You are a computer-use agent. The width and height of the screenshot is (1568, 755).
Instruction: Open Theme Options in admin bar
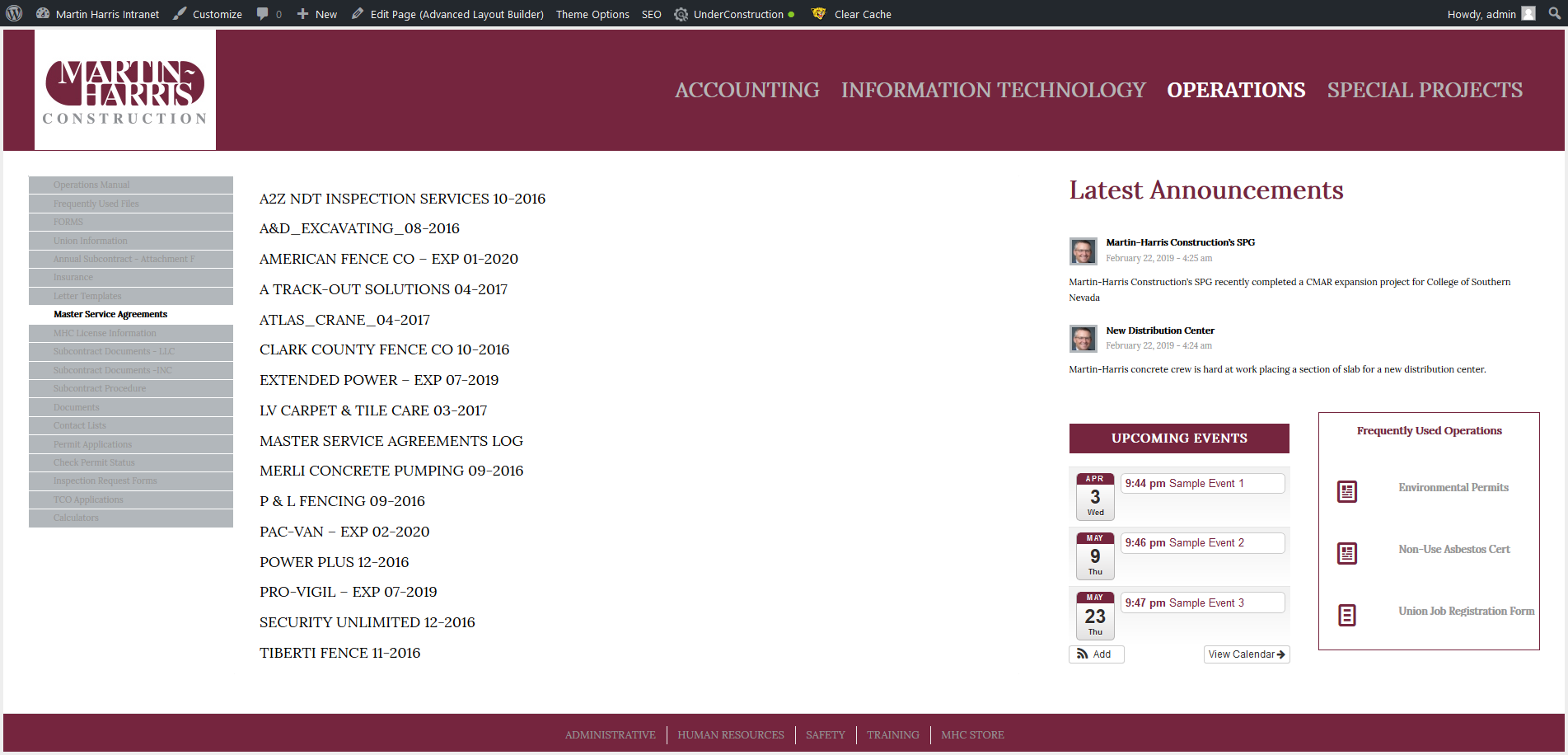pos(592,14)
